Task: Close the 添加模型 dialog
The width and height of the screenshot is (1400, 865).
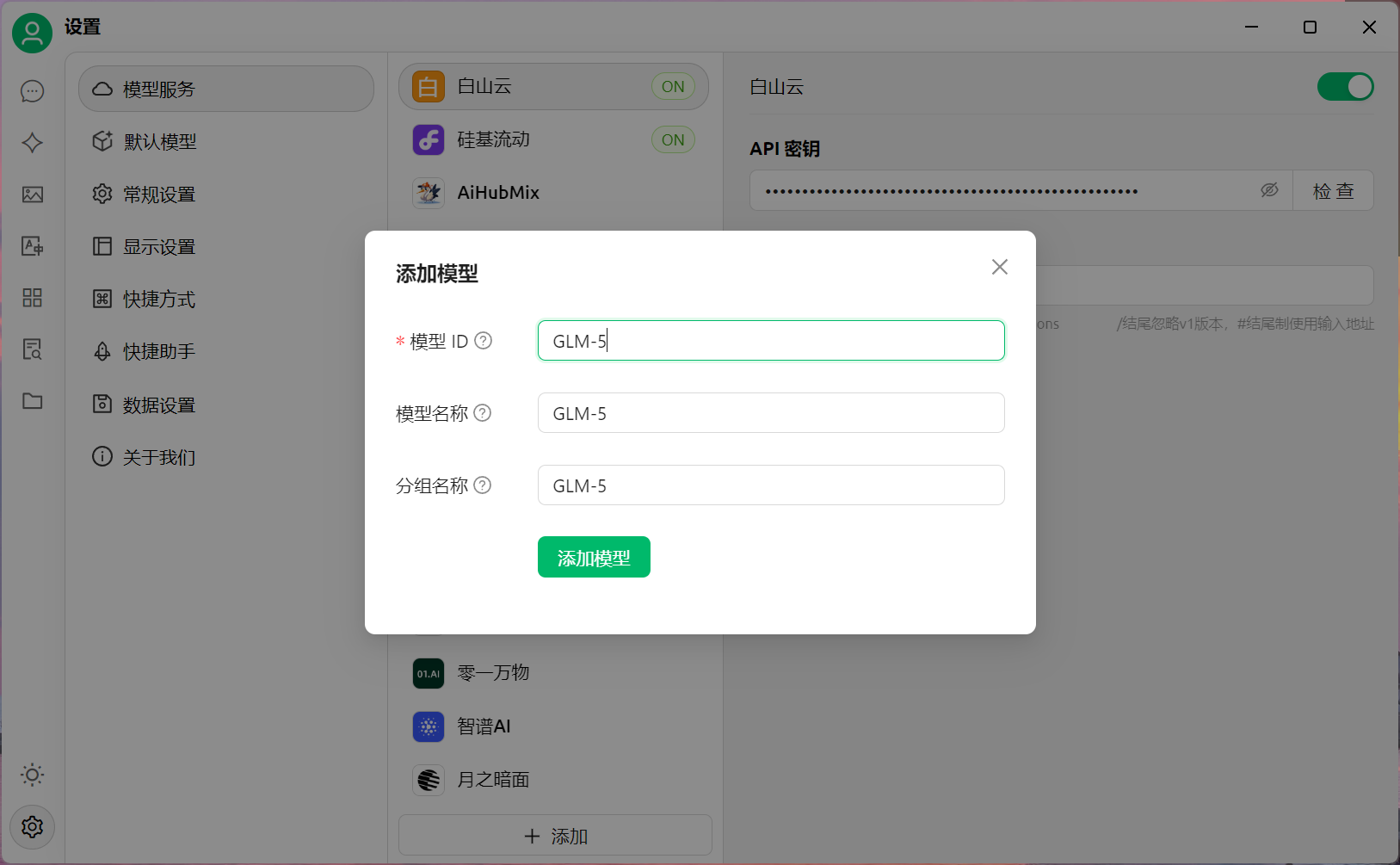Action: [x=999, y=267]
